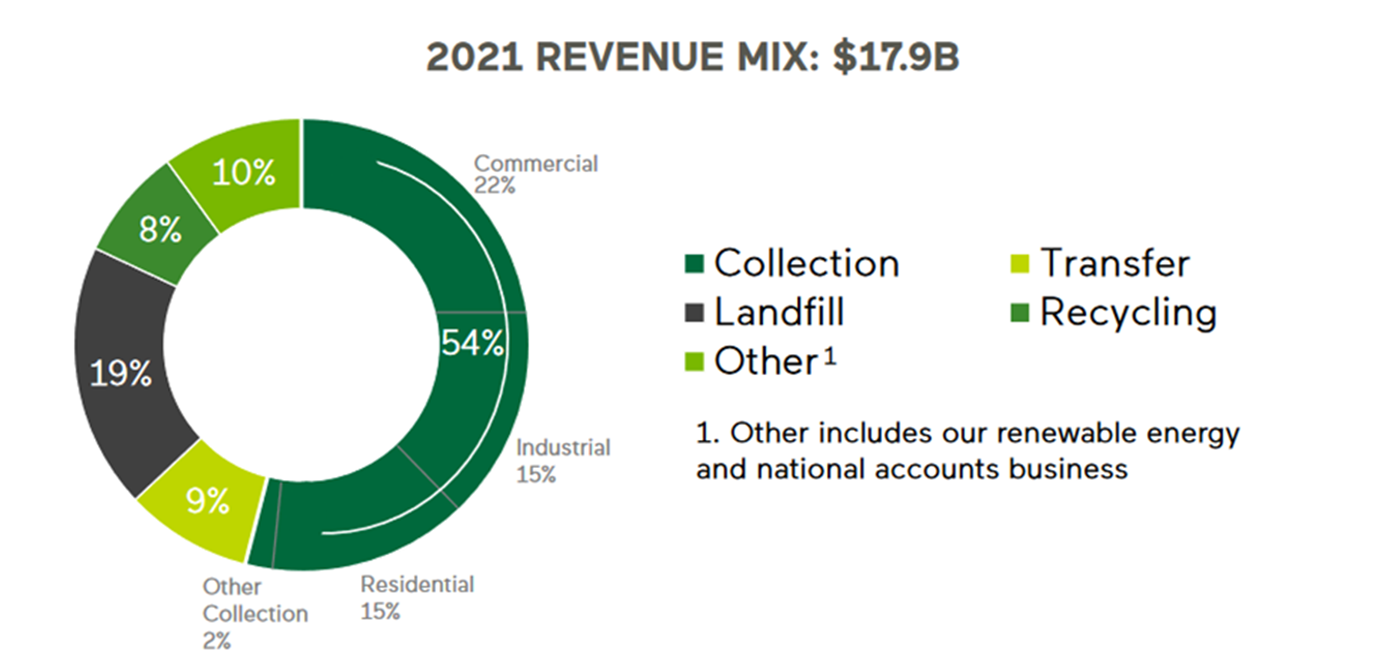Click the Other legend color square
Screen dimensions: 1386x672
pos(696,362)
